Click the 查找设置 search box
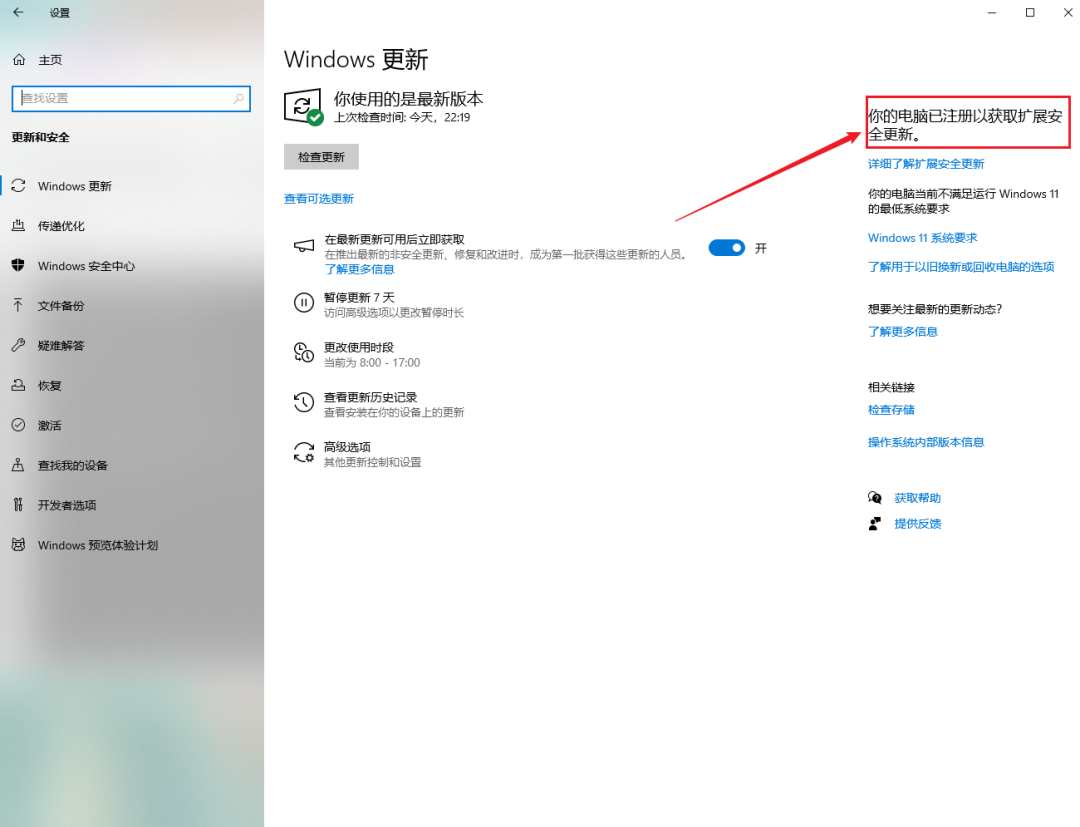 coord(130,98)
